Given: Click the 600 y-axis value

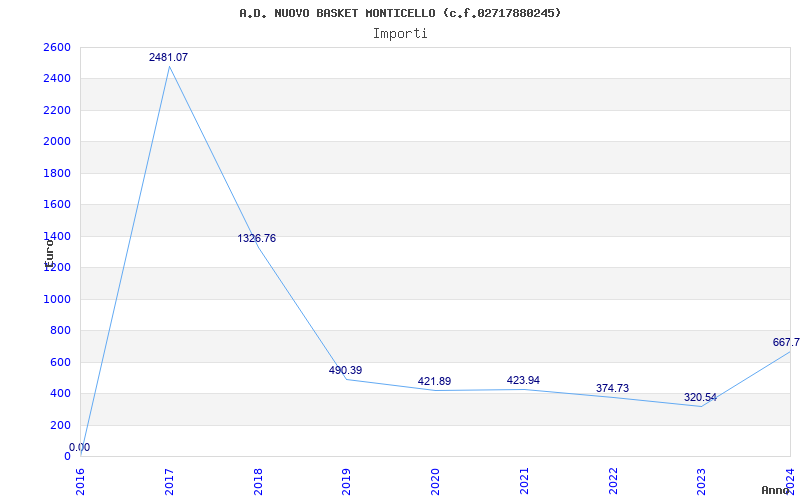Looking at the screenshot, I should tap(61, 362).
